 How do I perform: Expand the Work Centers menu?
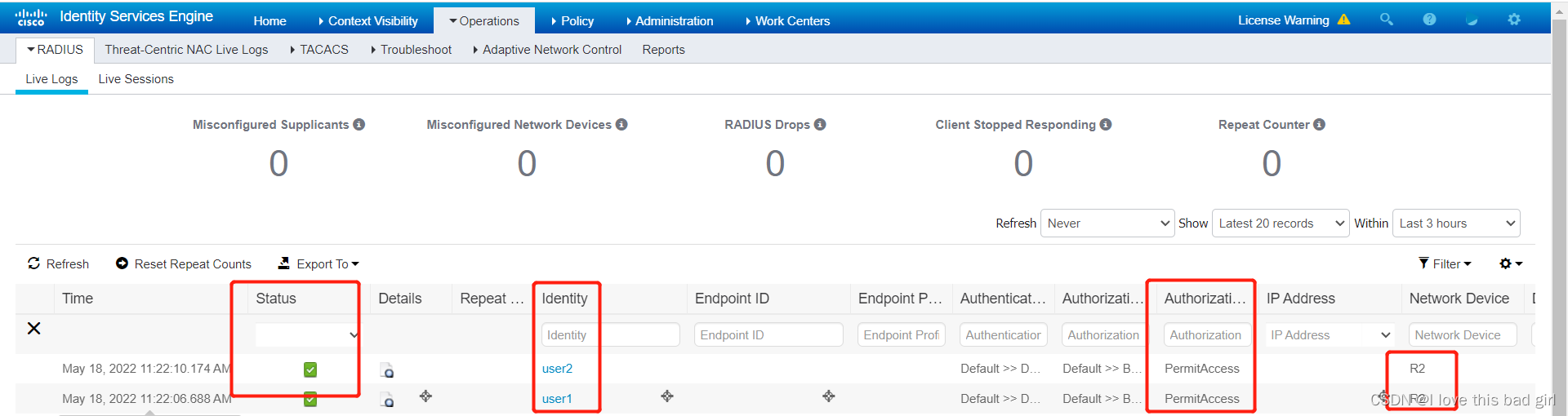click(x=788, y=20)
